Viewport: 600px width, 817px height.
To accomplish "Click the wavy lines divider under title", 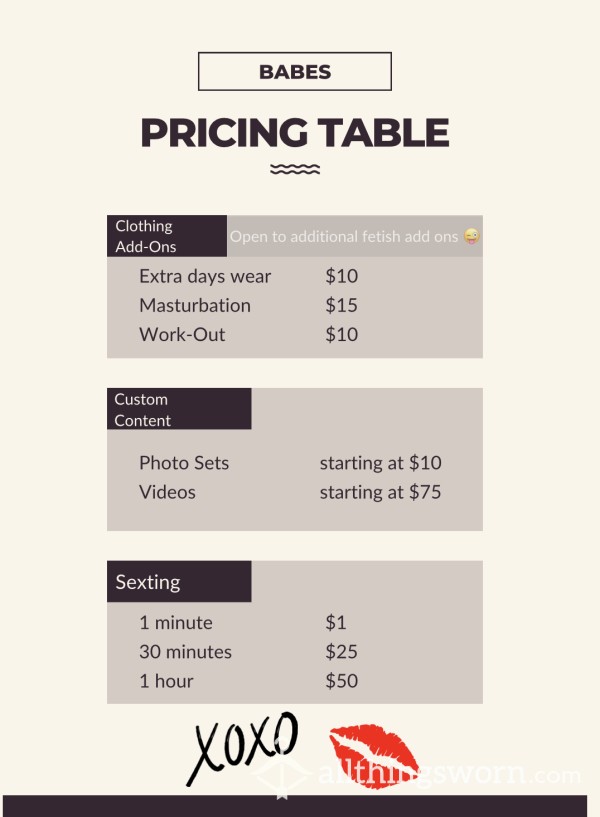I will click(295, 169).
